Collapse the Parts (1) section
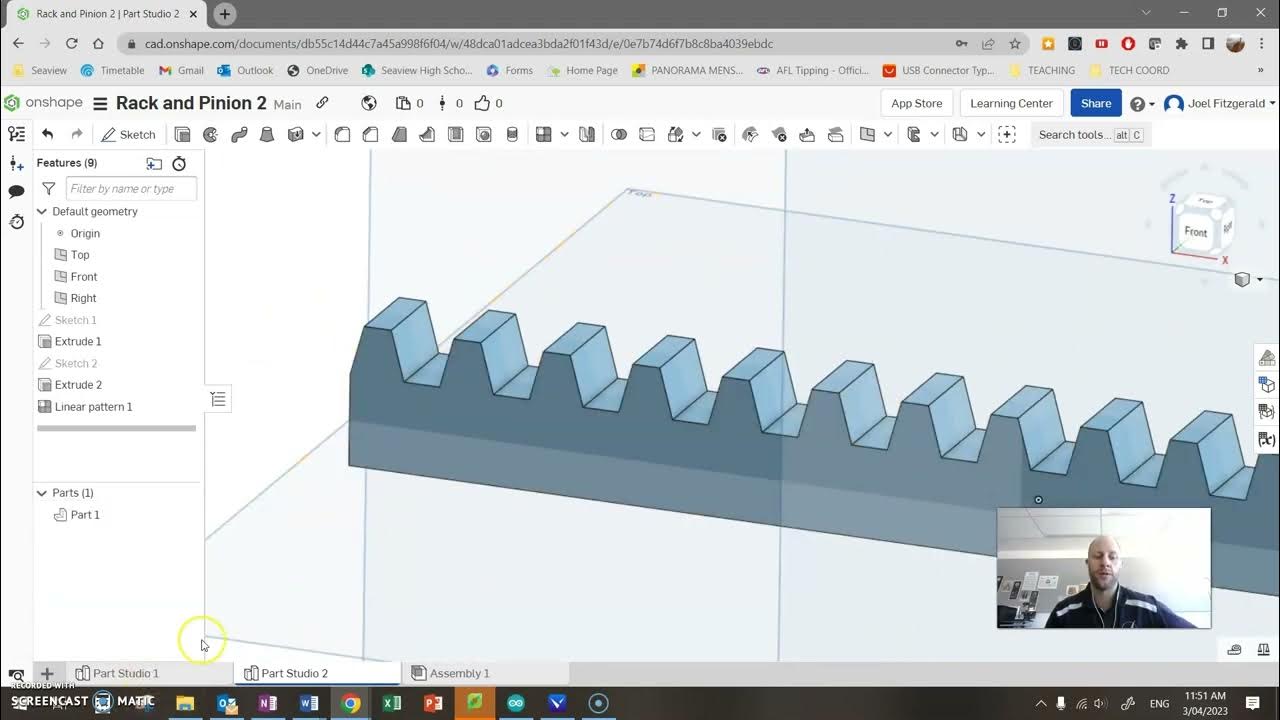1280x720 pixels. (x=42, y=493)
